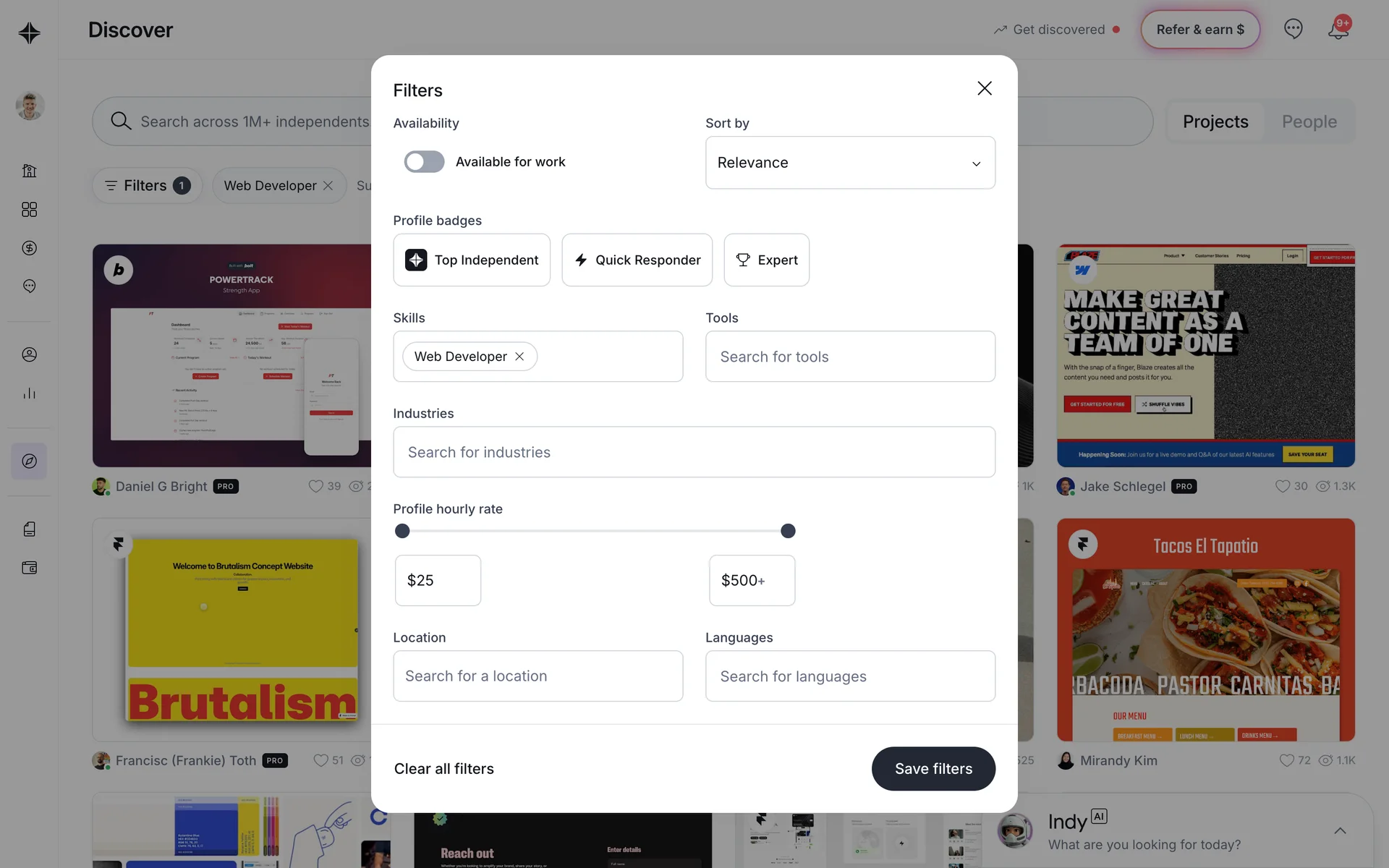This screenshot has width=1389, height=868.
Task: Click the maximum hourly rate slider handle
Action: coord(788,531)
